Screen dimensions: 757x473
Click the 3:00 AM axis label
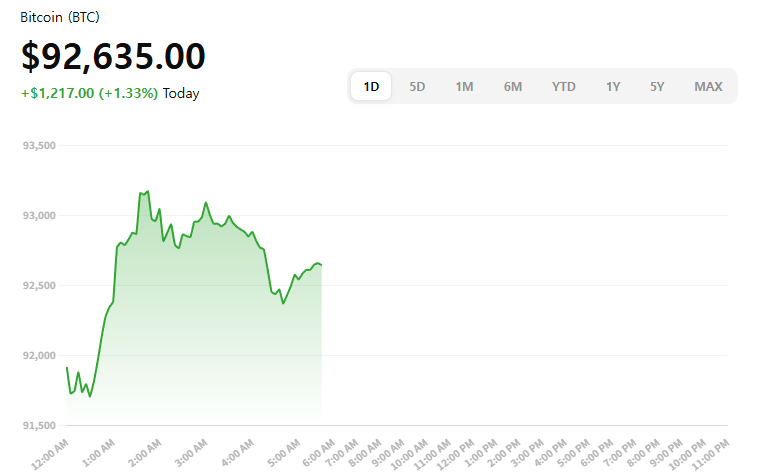tap(190, 453)
